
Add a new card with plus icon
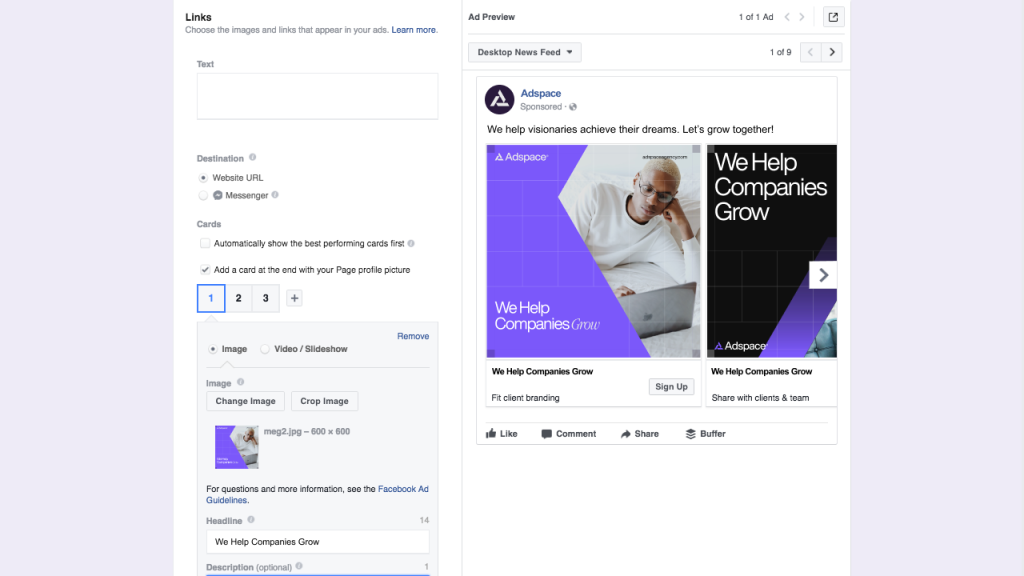pyautogui.click(x=294, y=298)
